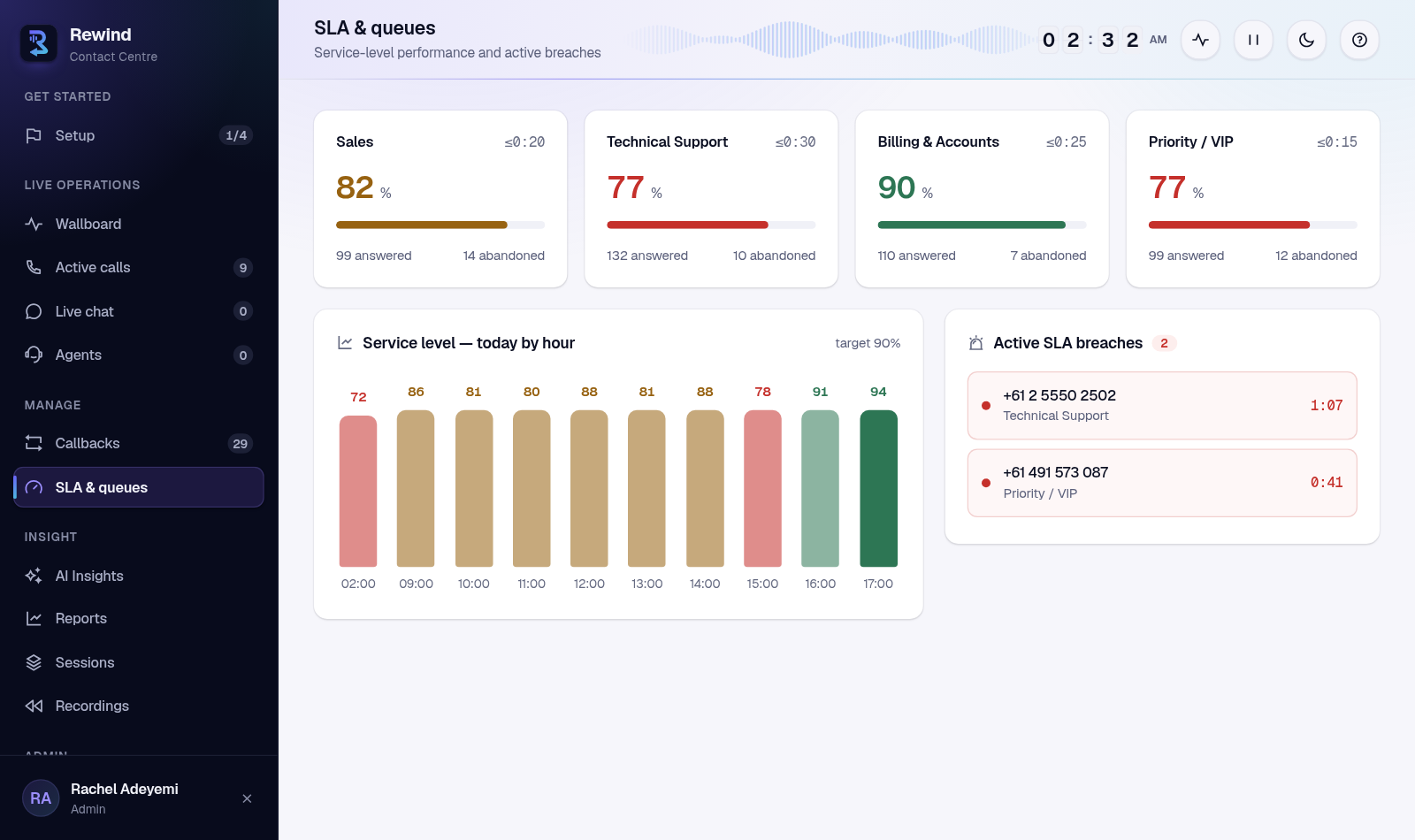
Task: Click the Recordings rewind icon
Action: [x=34, y=706]
